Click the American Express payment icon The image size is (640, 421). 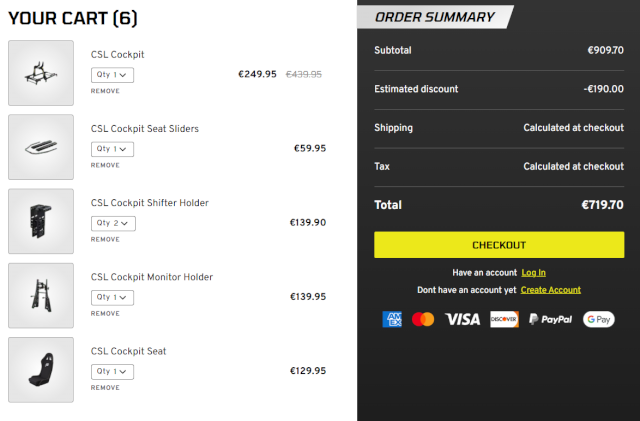(x=393, y=319)
